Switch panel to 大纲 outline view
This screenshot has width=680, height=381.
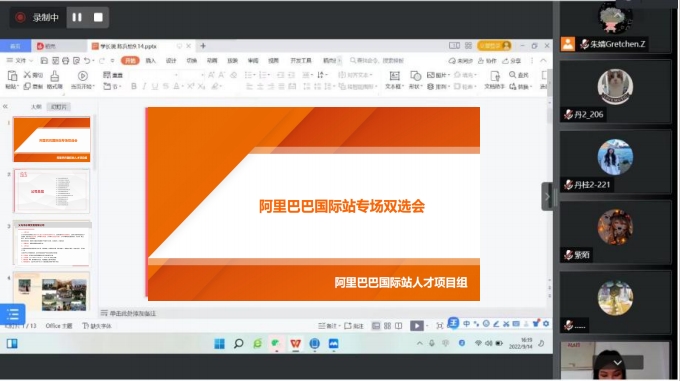pyautogui.click(x=36, y=107)
